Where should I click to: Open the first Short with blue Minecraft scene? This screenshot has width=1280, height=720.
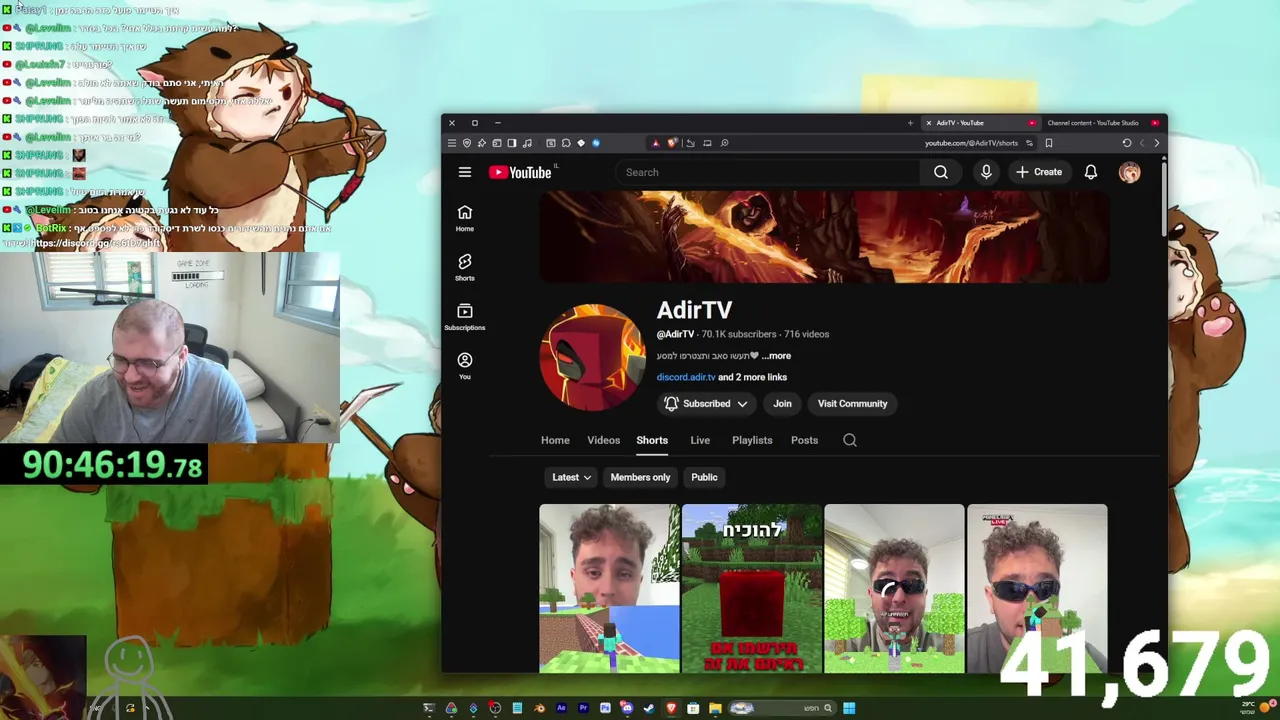pyautogui.click(x=609, y=588)
